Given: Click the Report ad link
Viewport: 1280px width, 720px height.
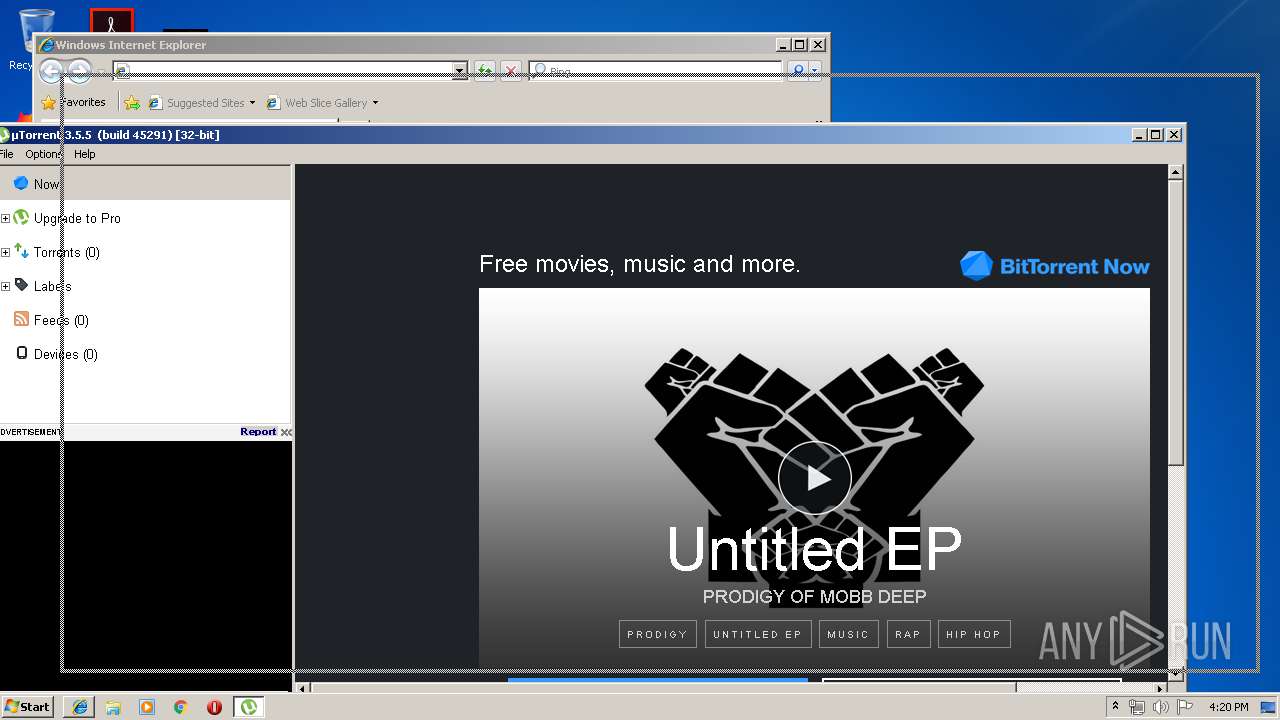Looking at the screenshot, I should pyautogui.click(x=258, y=432).
